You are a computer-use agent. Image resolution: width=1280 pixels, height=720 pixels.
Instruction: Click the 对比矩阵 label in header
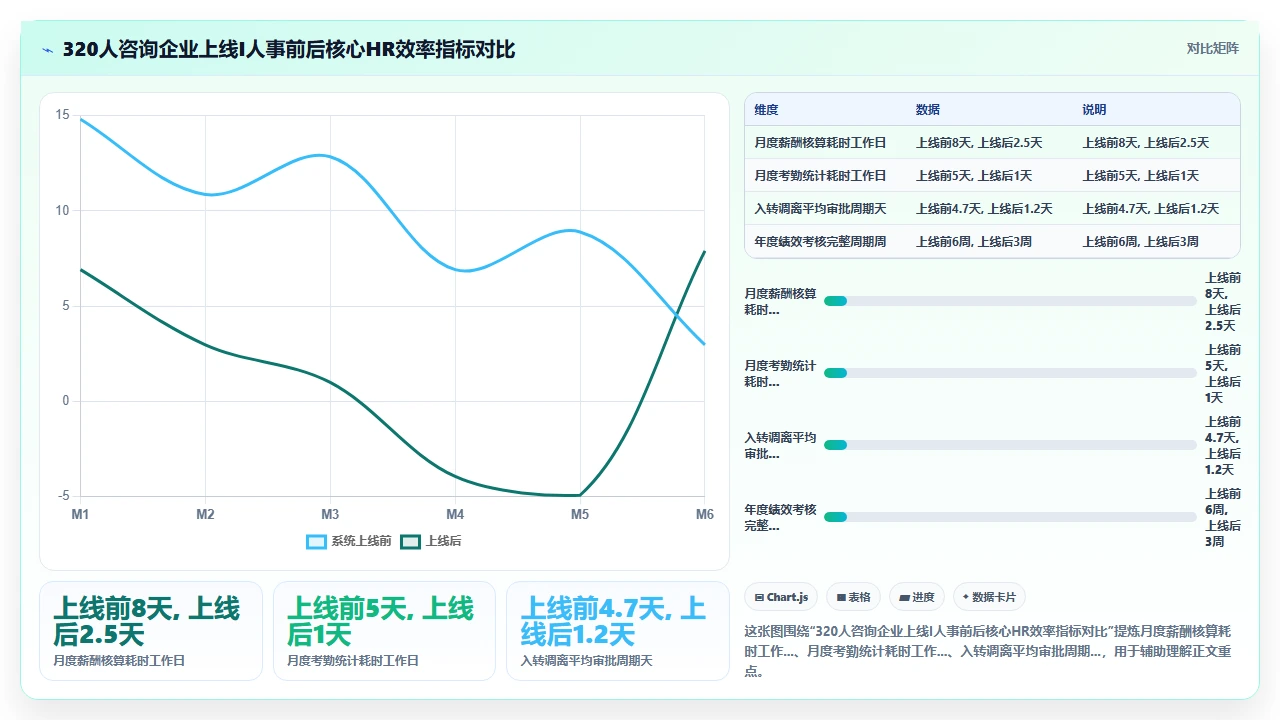tap(1212, 48)
